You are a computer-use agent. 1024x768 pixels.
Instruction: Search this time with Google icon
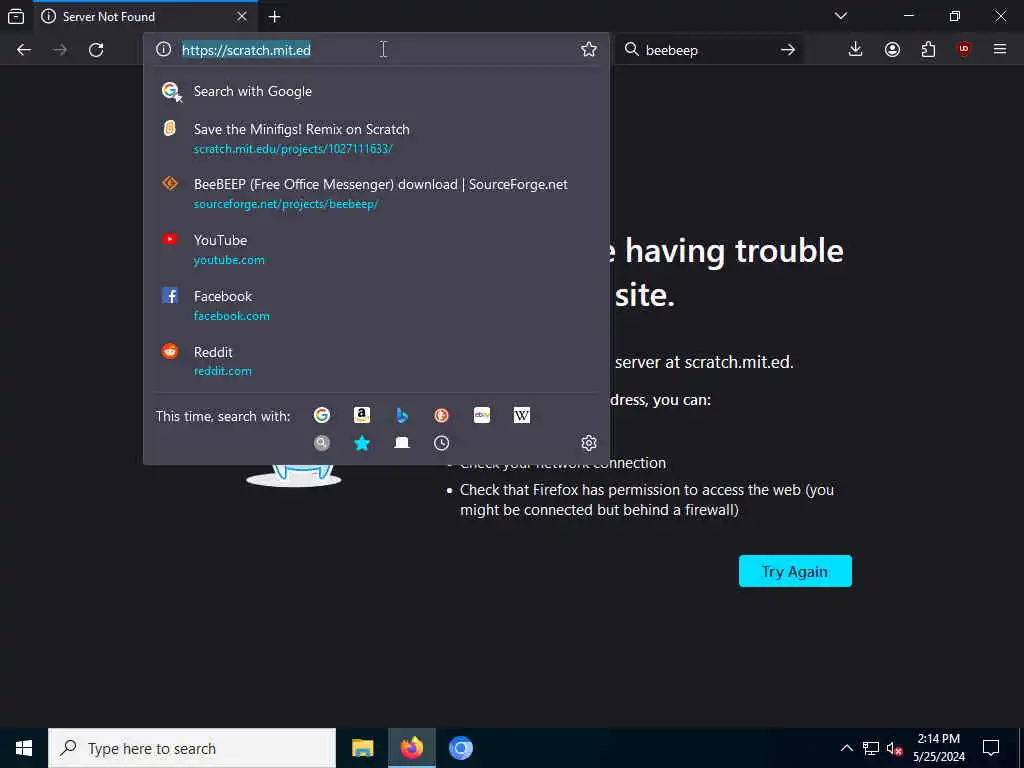(x=321, y=415)
